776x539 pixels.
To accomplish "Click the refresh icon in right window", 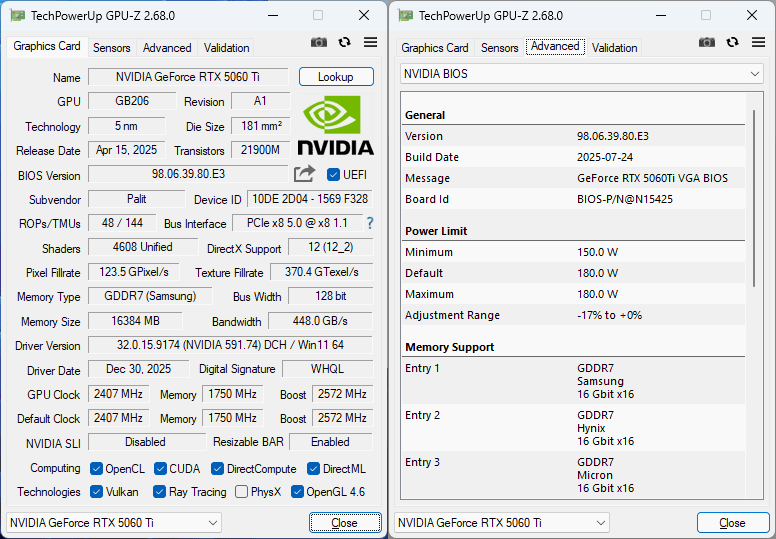I will (732, 43).
